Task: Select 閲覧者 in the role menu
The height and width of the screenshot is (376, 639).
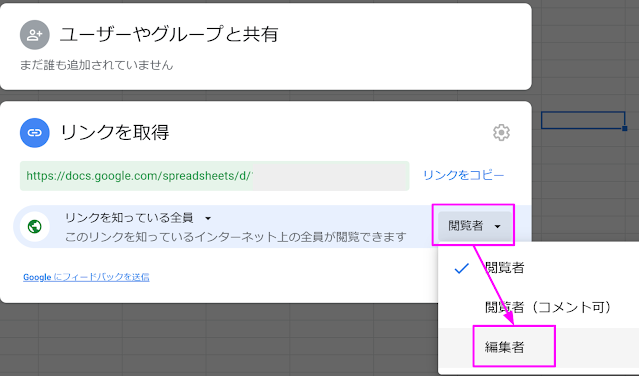Action: (505, 268)
